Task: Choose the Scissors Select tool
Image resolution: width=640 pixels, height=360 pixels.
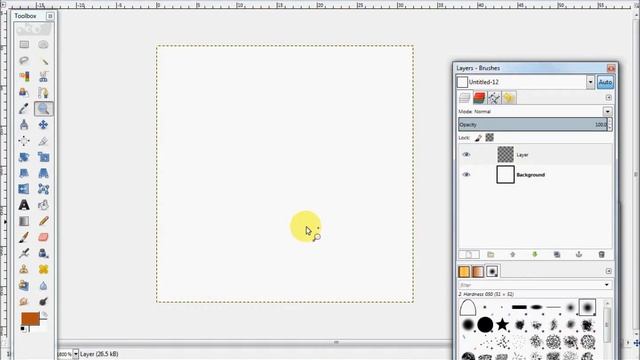Action: (43, 76)
